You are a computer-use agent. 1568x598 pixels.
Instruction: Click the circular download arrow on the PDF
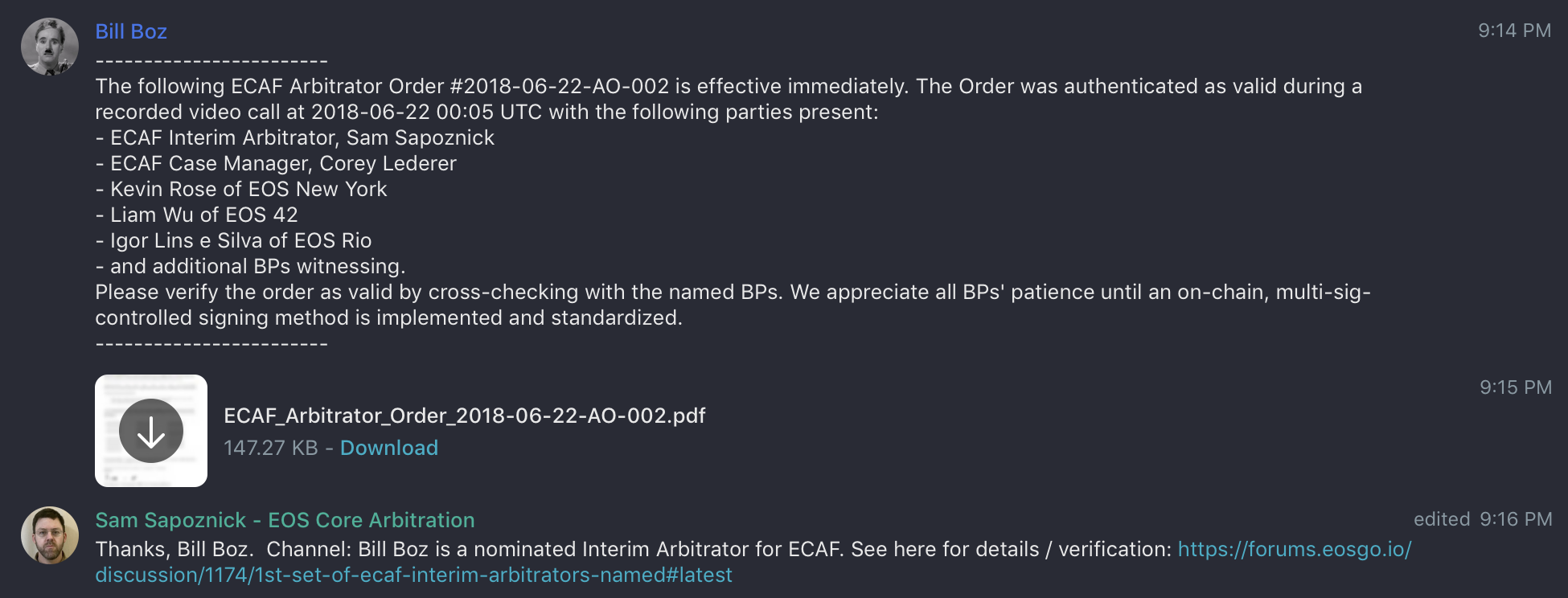click(151, 431)
